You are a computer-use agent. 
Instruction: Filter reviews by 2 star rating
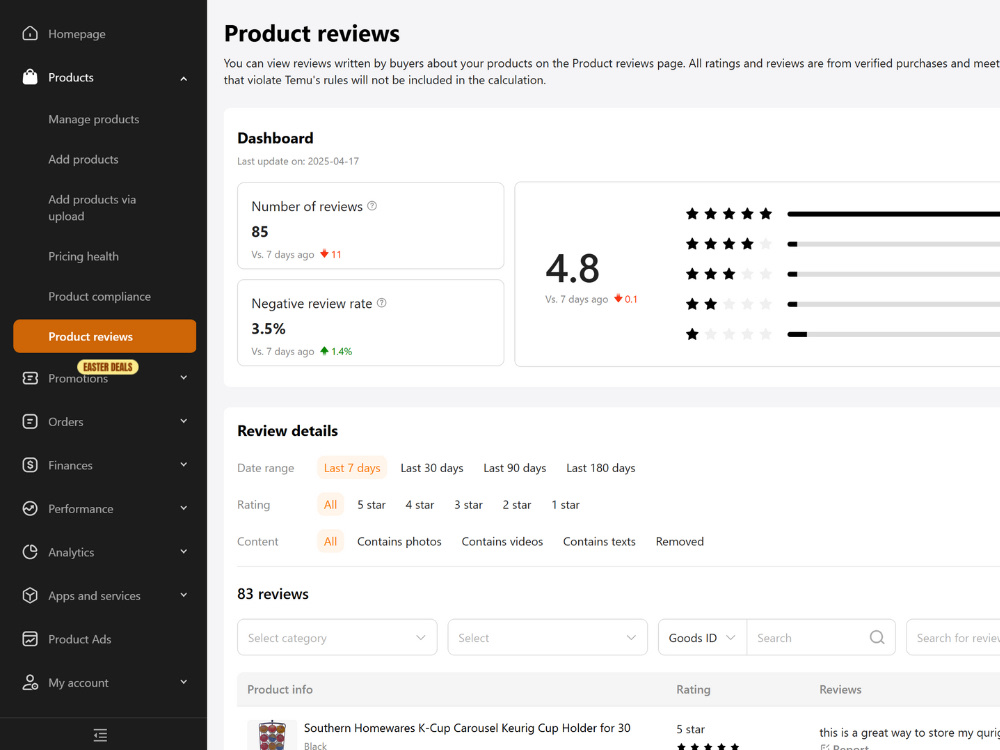[517, 504]
